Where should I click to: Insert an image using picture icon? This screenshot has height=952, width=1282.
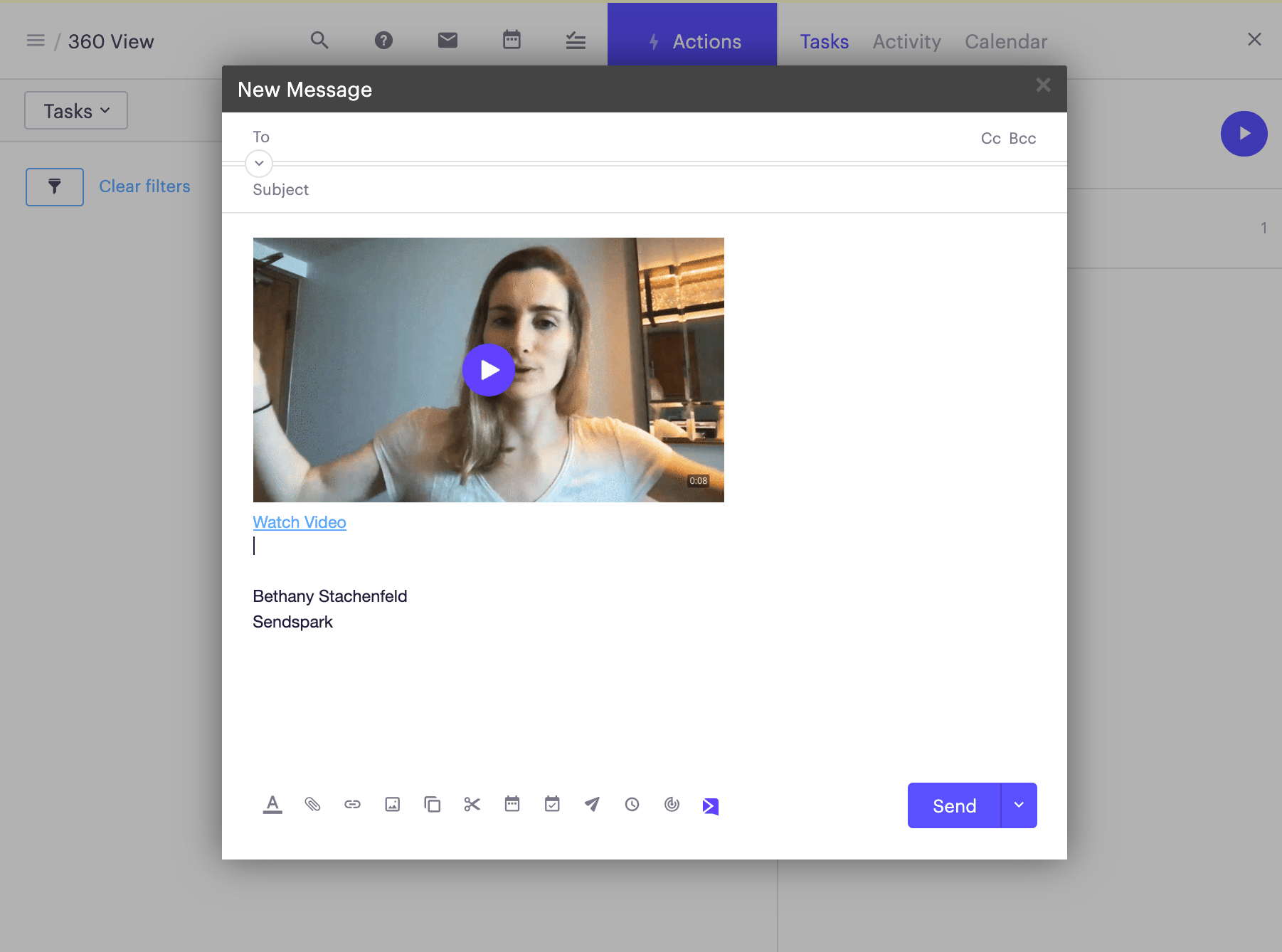click(x=392, y=805)
